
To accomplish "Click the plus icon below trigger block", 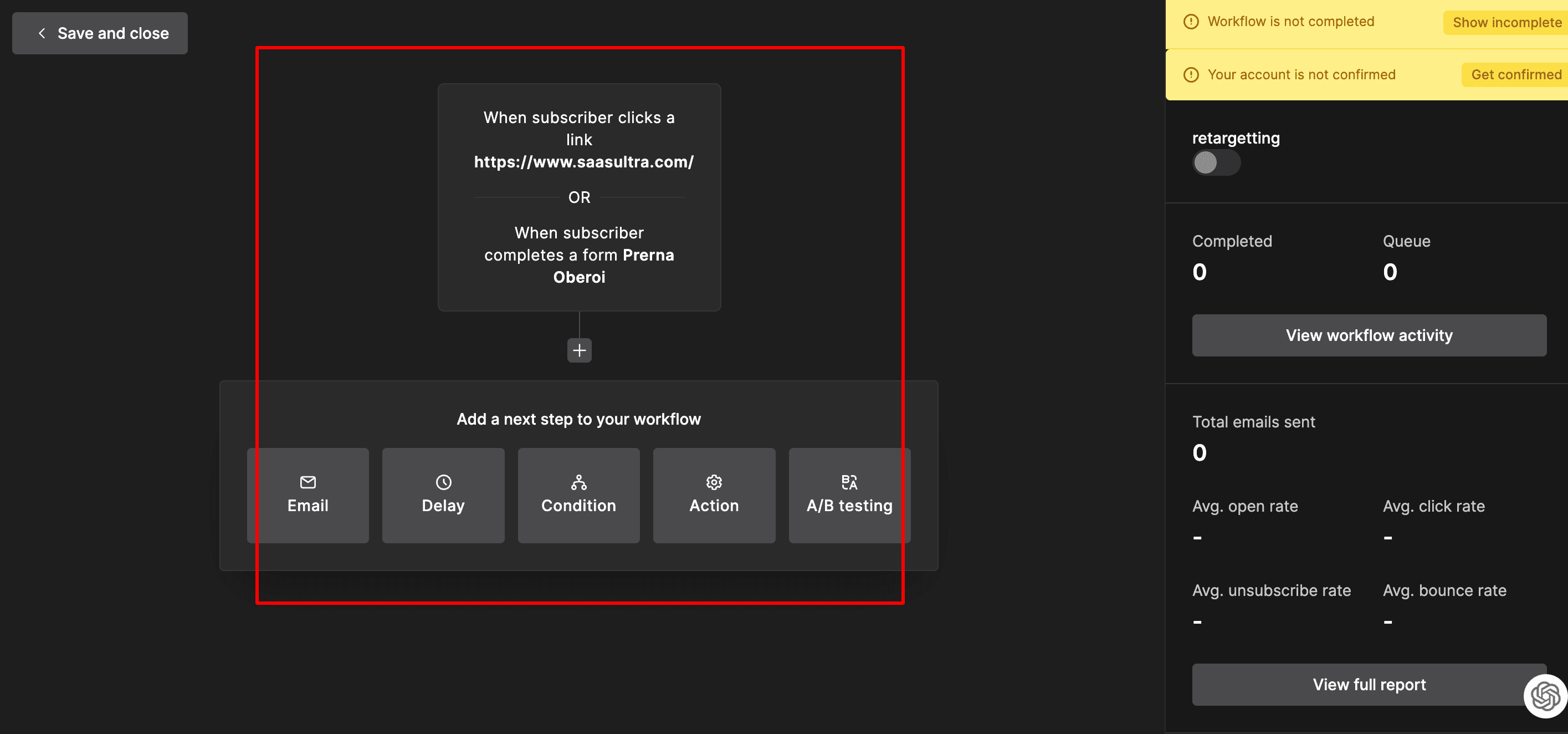I will click(580, 350).
